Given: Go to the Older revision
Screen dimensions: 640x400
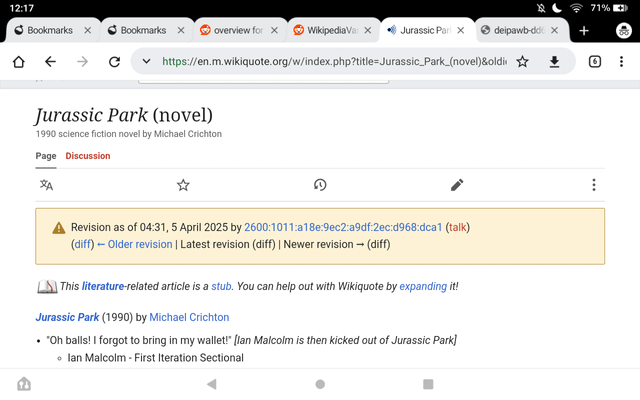Looking at the screenshot, I should (135, 244).
